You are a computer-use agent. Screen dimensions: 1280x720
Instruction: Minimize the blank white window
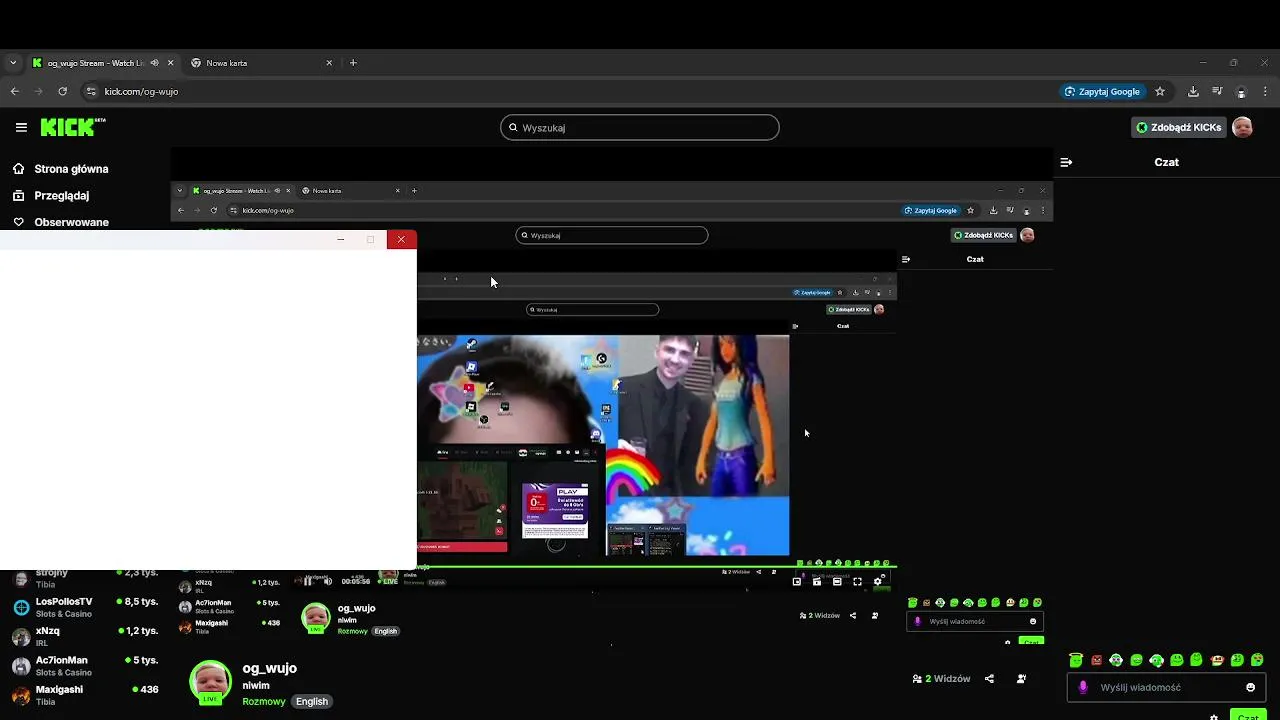pos(341,239)
